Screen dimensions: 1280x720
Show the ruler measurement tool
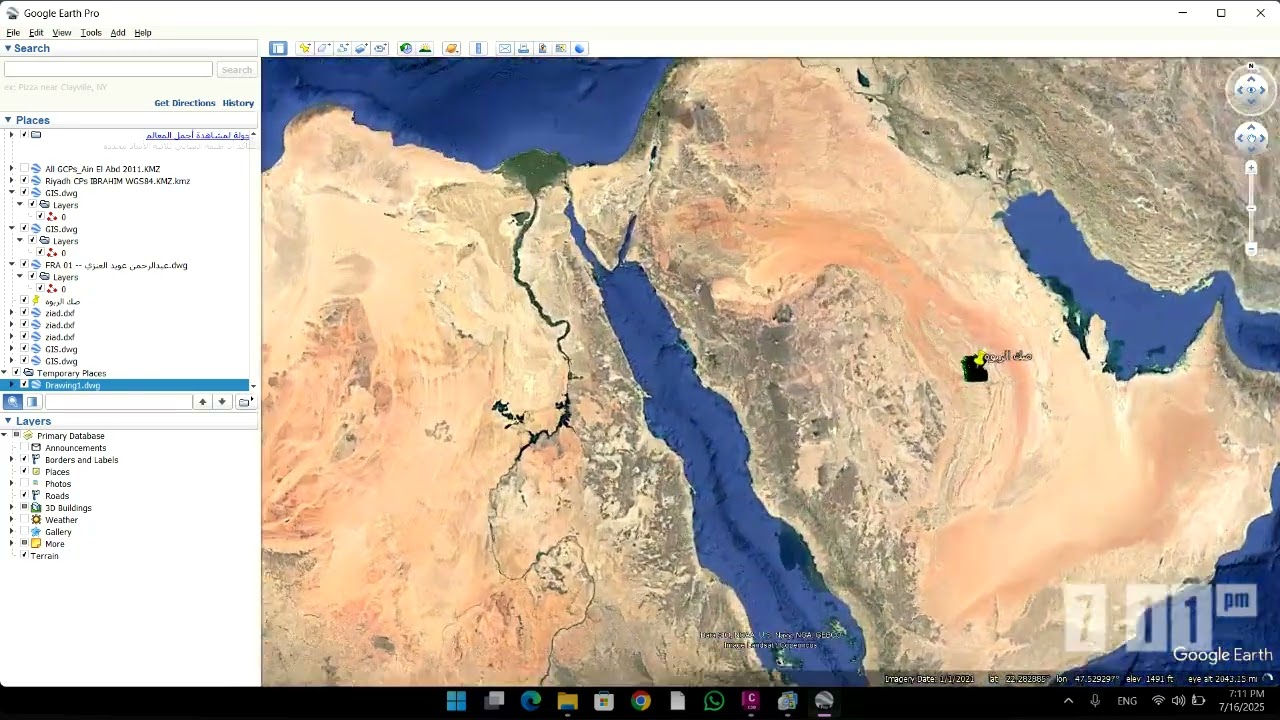(478, 48)
